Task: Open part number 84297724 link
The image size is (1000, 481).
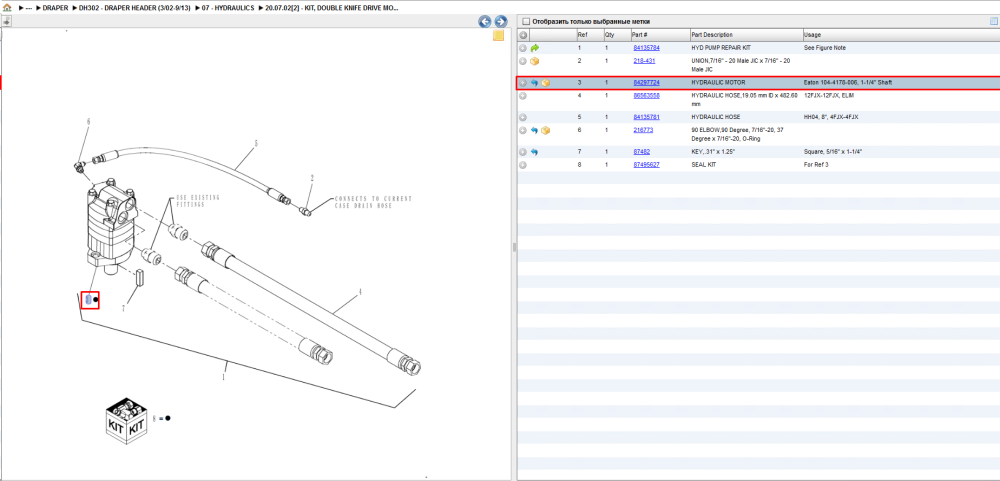Action: [646, 83]
